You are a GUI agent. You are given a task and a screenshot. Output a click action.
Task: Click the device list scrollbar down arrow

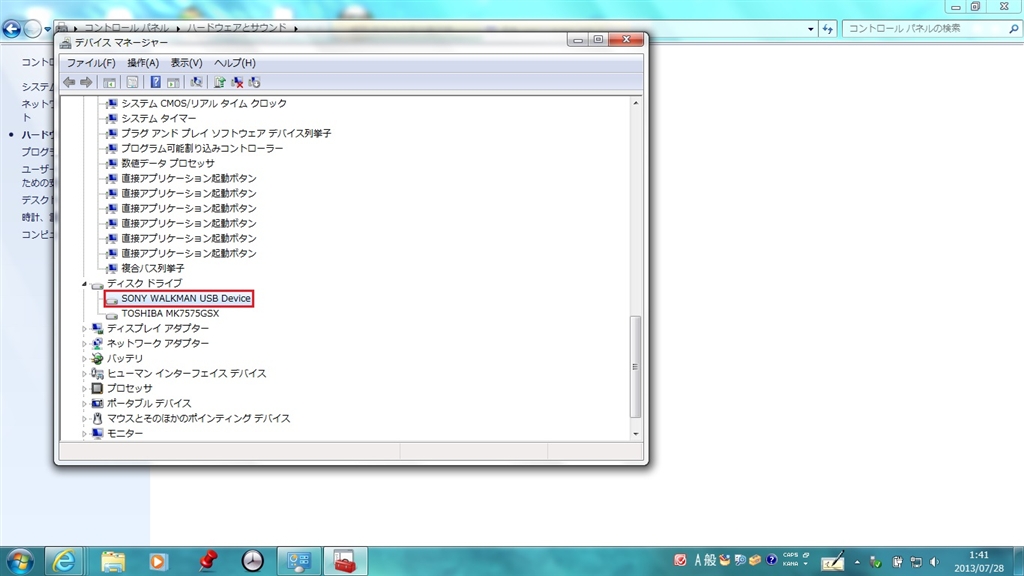pos(635,434)
